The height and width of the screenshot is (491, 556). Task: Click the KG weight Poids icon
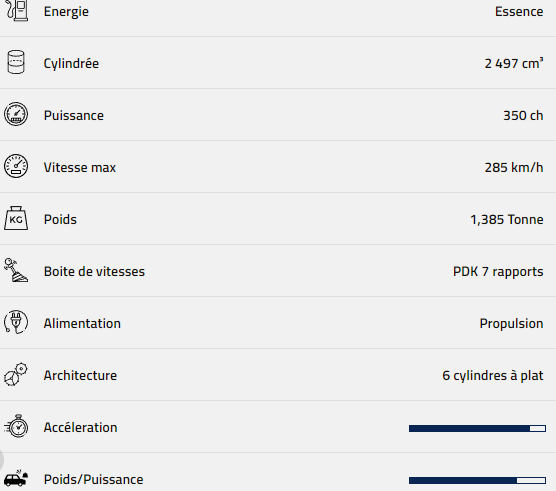click(16, 218)
